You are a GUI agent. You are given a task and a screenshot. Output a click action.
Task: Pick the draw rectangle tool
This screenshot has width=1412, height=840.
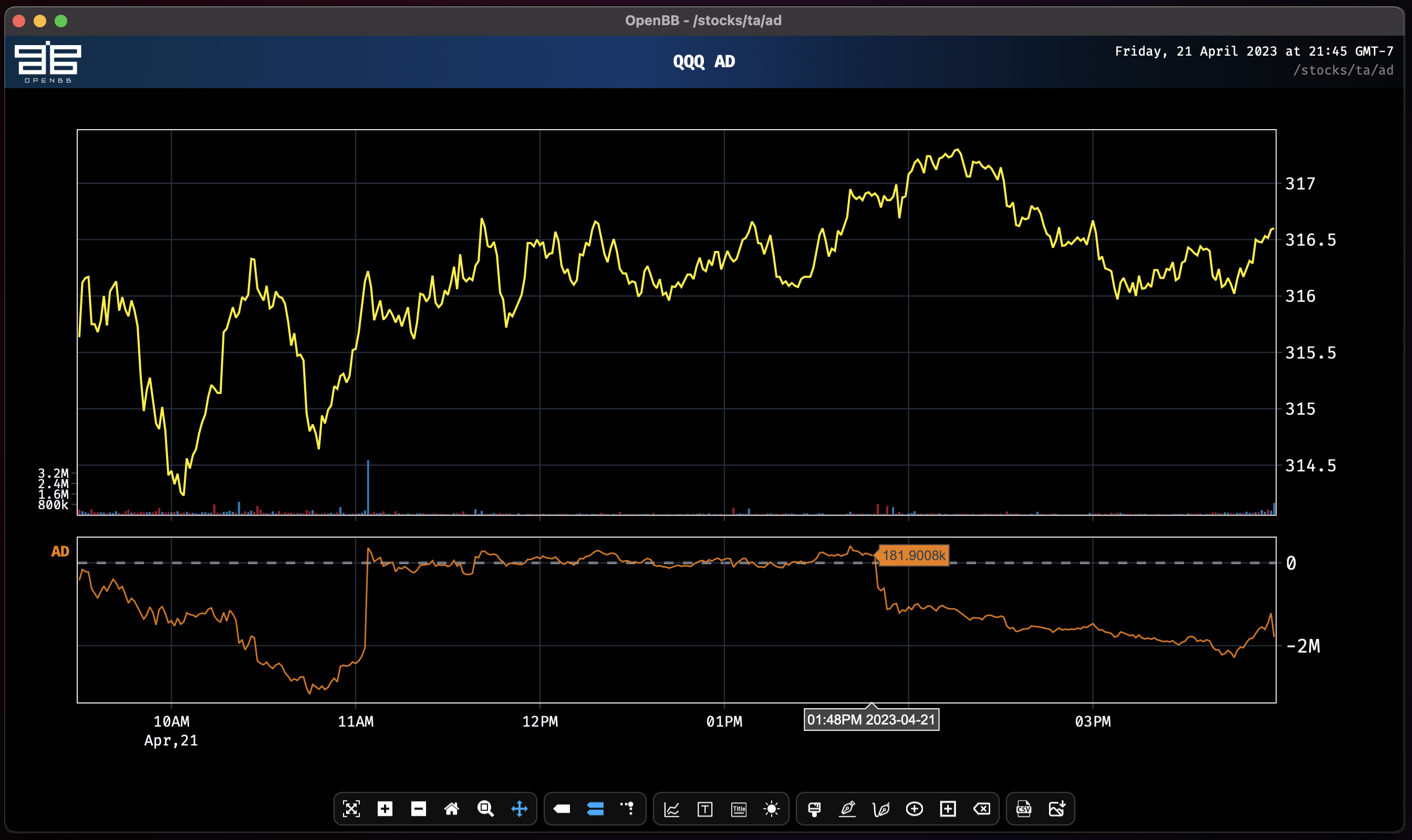tap(948, 809)
